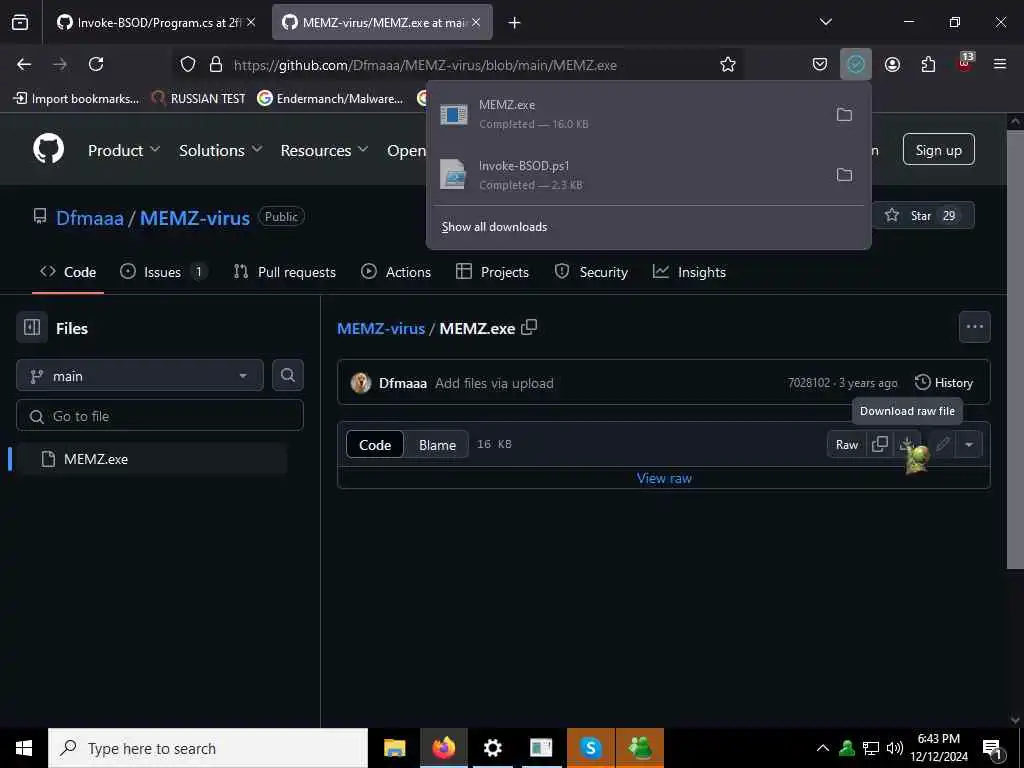This screenshot has width=1024, height=768.
Task: Copy raw file contents icon
Action: tap(880, 444)
